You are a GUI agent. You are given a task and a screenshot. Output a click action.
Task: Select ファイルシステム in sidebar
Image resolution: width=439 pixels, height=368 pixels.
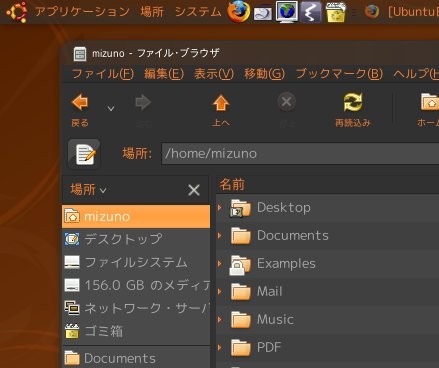point(136,262)
